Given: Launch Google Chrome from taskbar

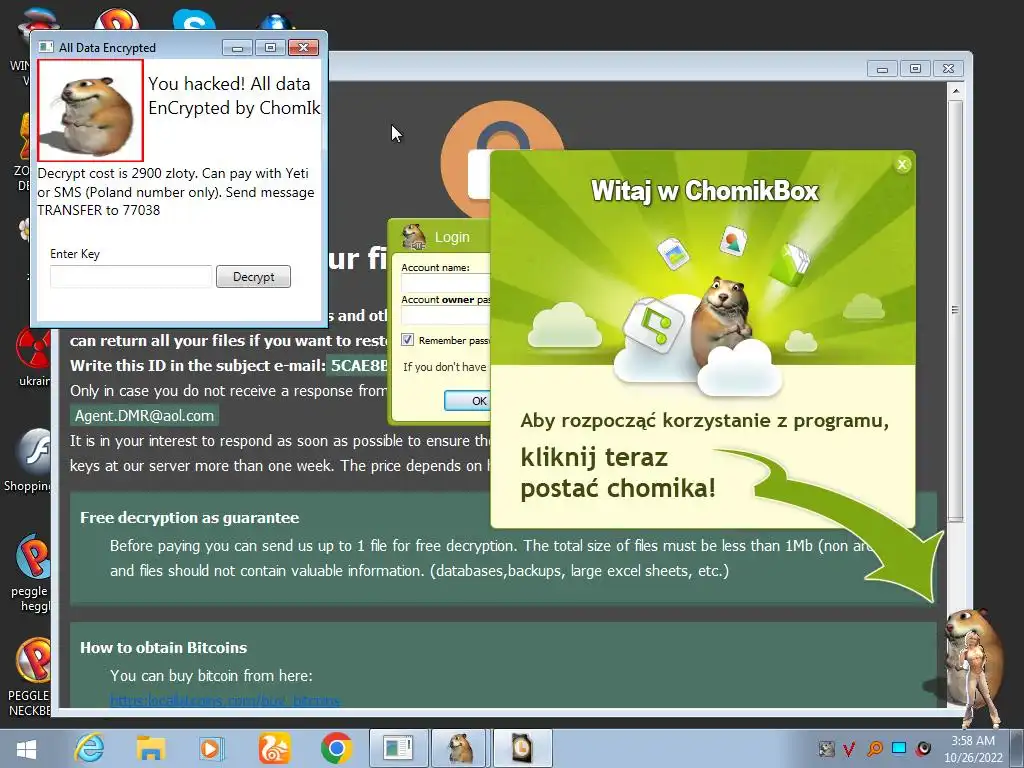Looking at the screenshot, I should coord(336,748).
